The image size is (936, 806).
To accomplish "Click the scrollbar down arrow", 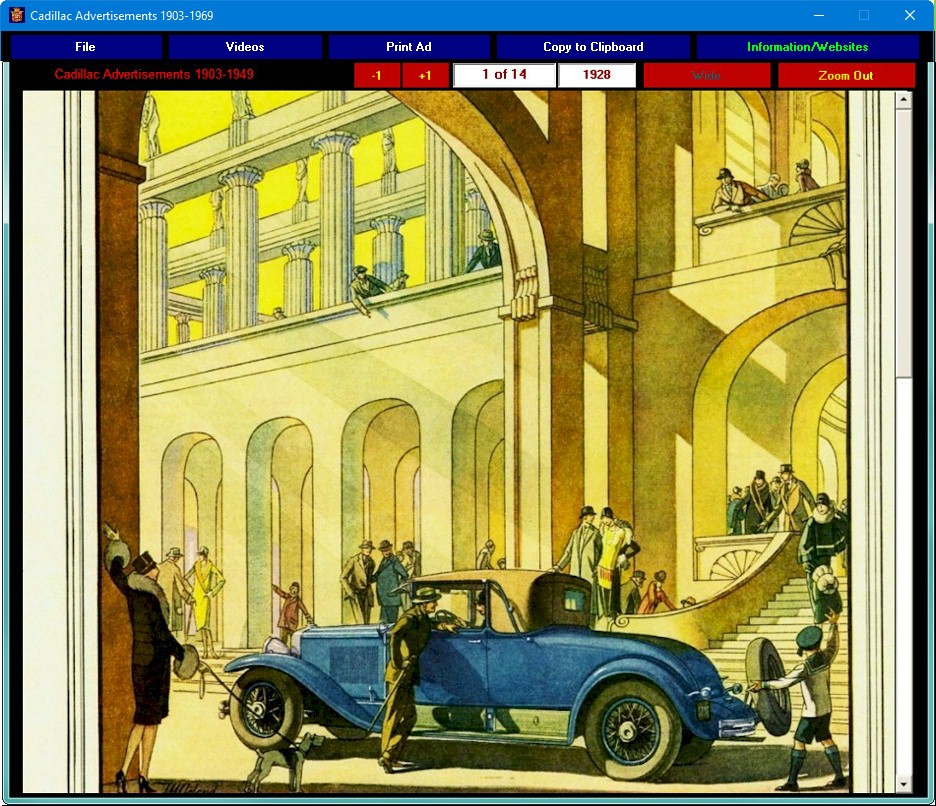I will (x=903, y=785).
